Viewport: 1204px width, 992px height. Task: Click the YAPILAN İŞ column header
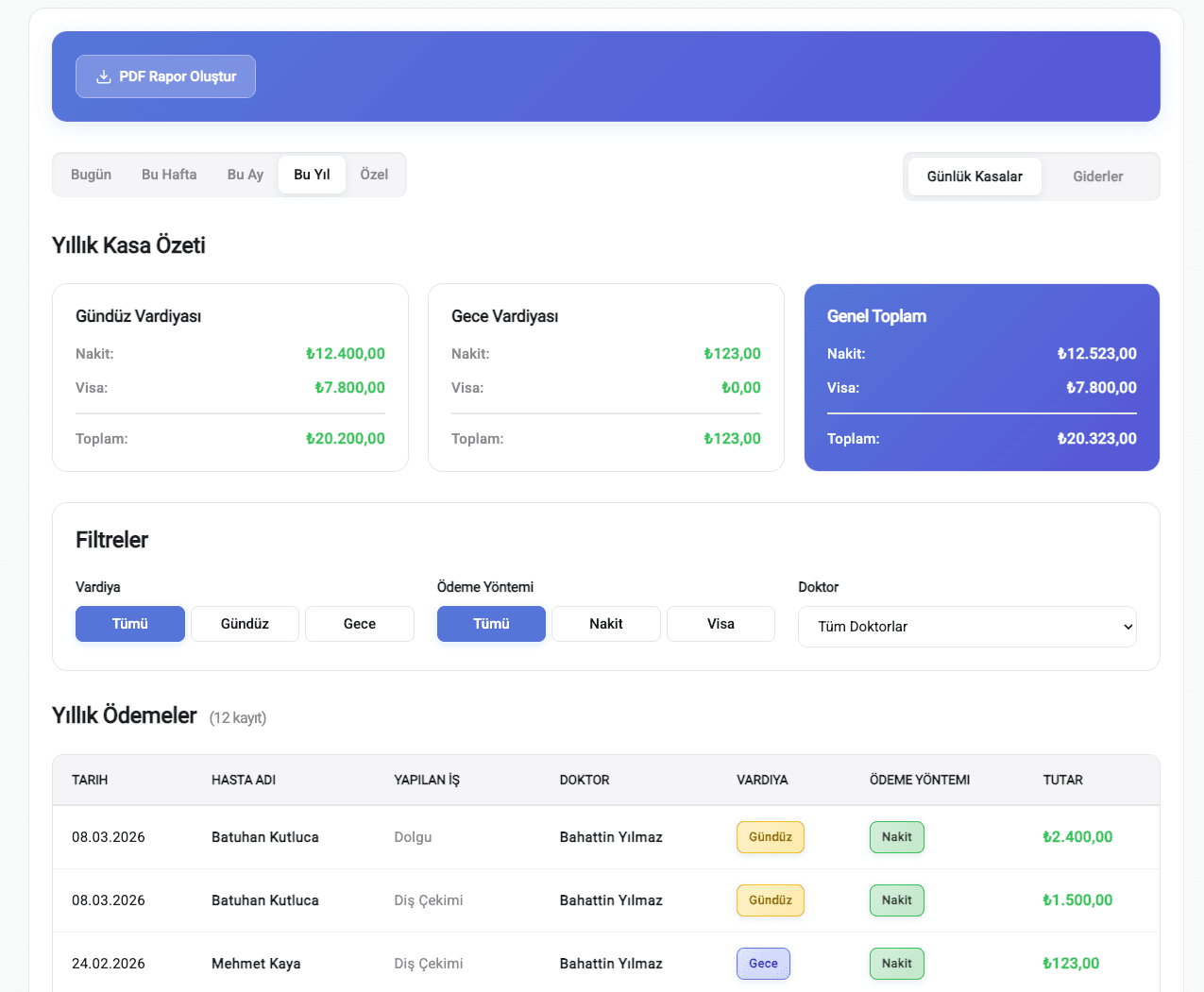pos(427,780)
